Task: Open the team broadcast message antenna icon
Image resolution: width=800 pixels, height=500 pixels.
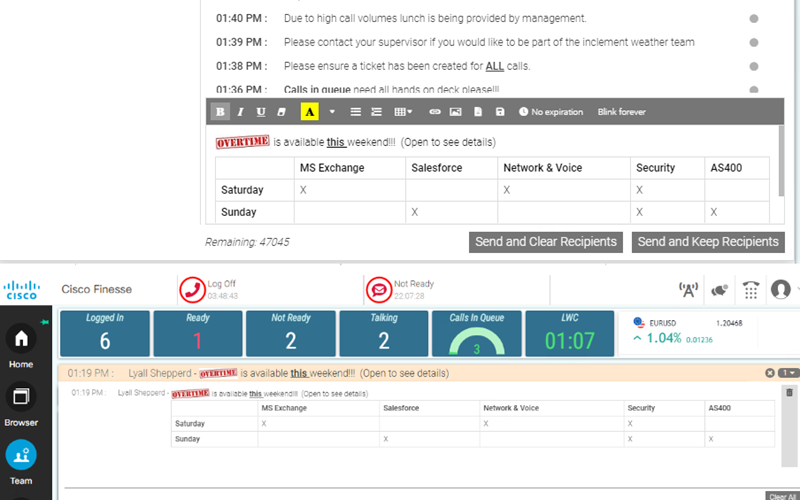Action: pos(688,290)
